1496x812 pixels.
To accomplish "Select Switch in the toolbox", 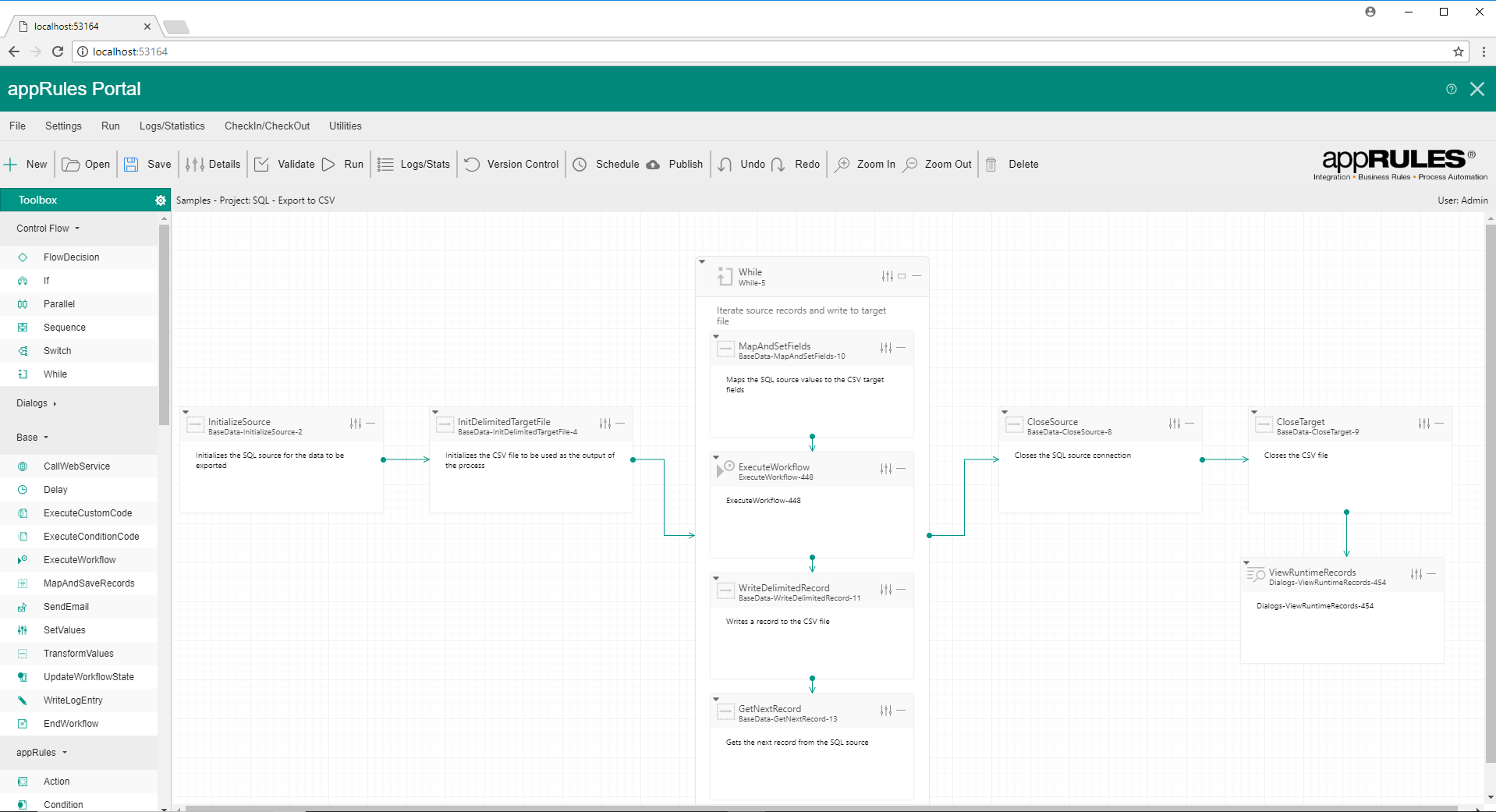I will tap(79, 351).
